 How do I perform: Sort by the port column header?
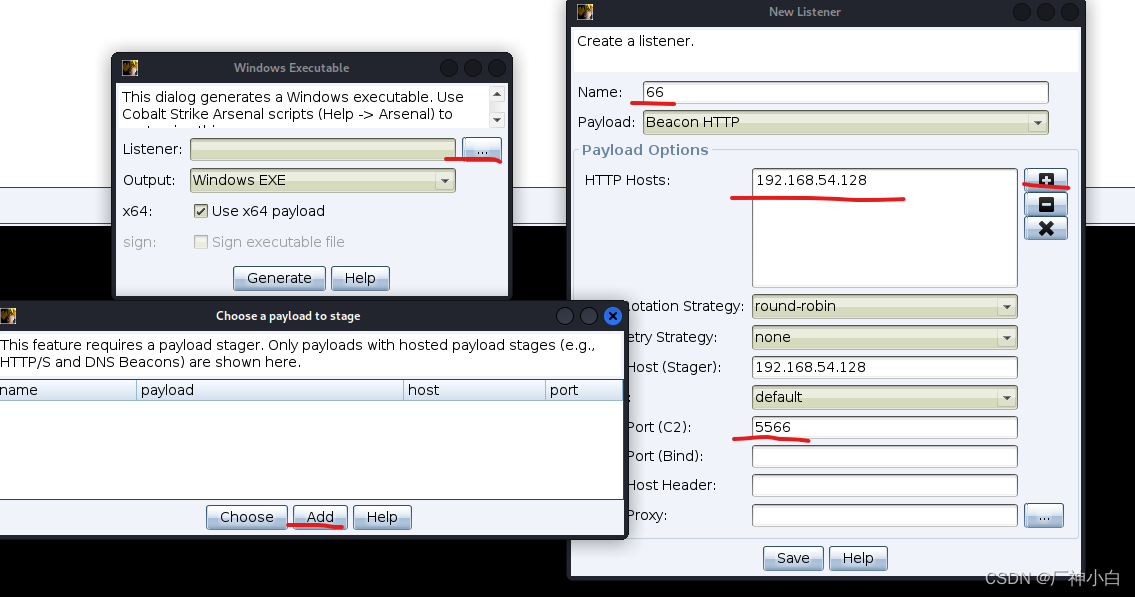pos(584,391)
